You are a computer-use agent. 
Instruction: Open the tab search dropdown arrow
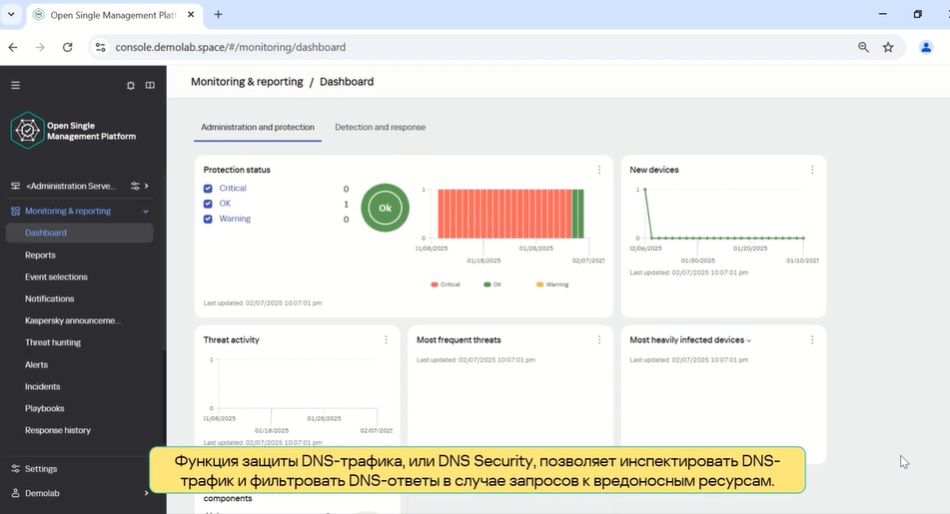click(x=11, y=15)
